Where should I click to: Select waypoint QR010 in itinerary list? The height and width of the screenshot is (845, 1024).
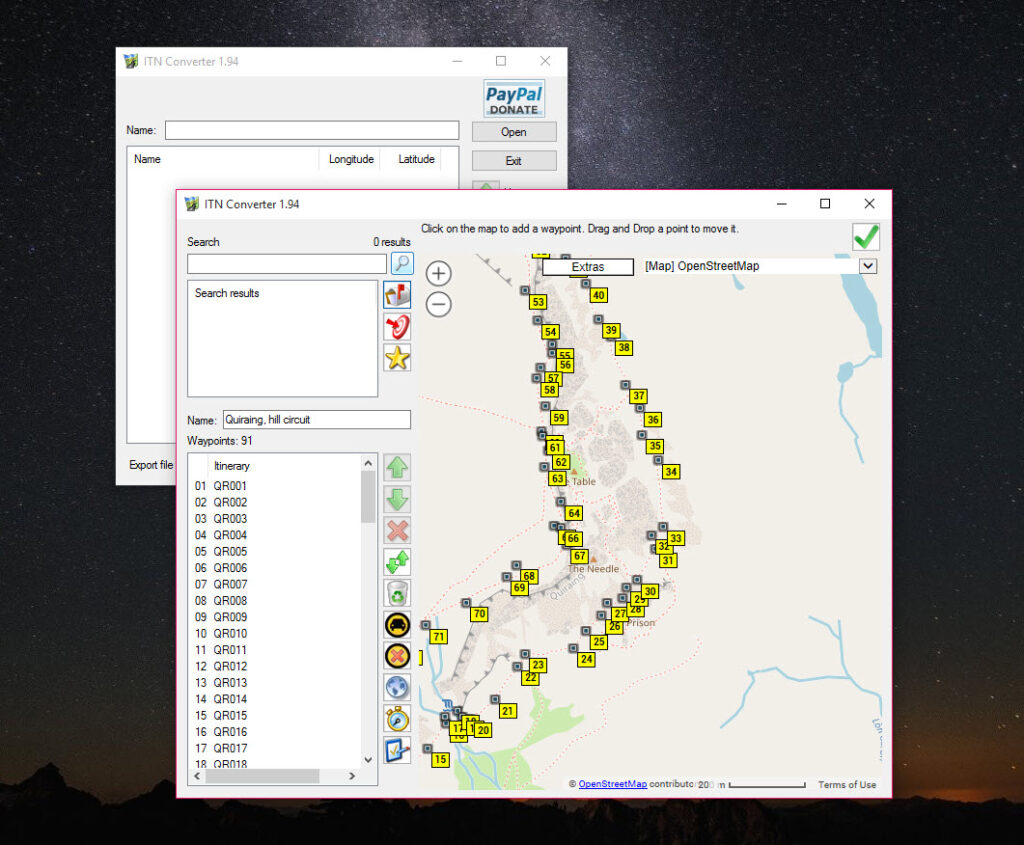pos(230,634)
